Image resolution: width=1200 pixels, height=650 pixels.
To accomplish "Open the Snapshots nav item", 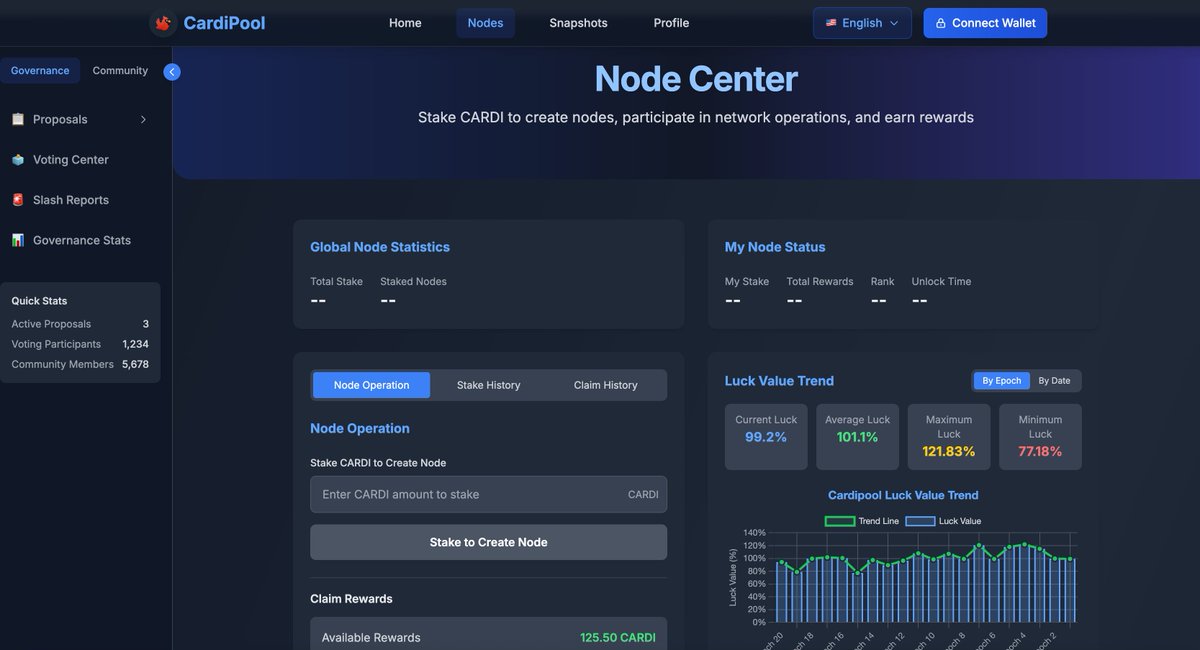I will [578, 23].
